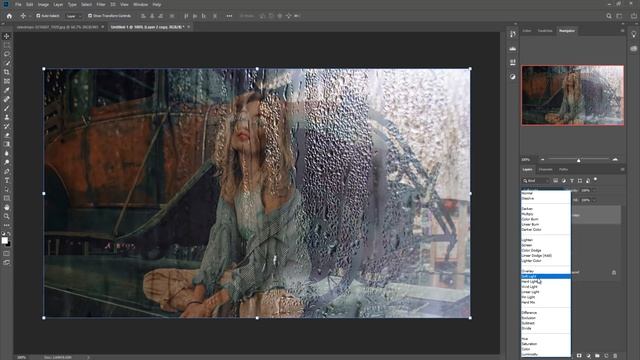Select the Dodge tool
The width and height of the screenshot is (640, 360).
[x=7, y=162]
